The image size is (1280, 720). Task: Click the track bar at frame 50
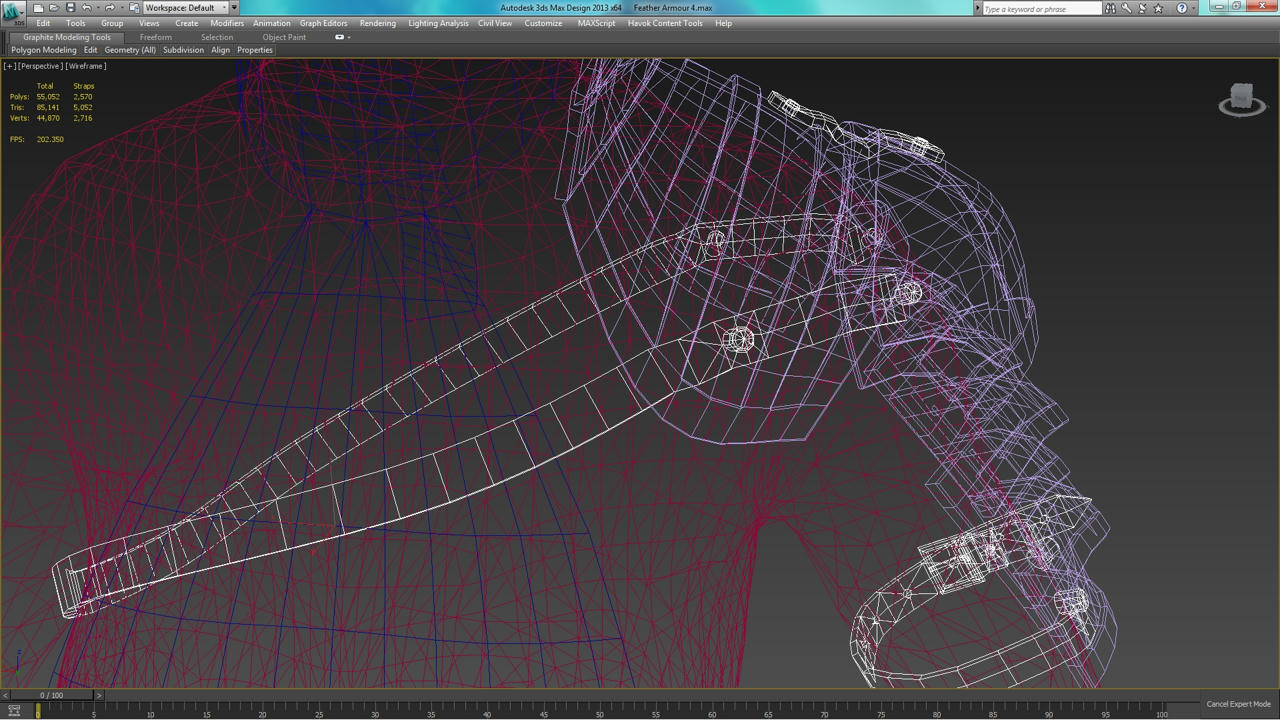(600, 710)
